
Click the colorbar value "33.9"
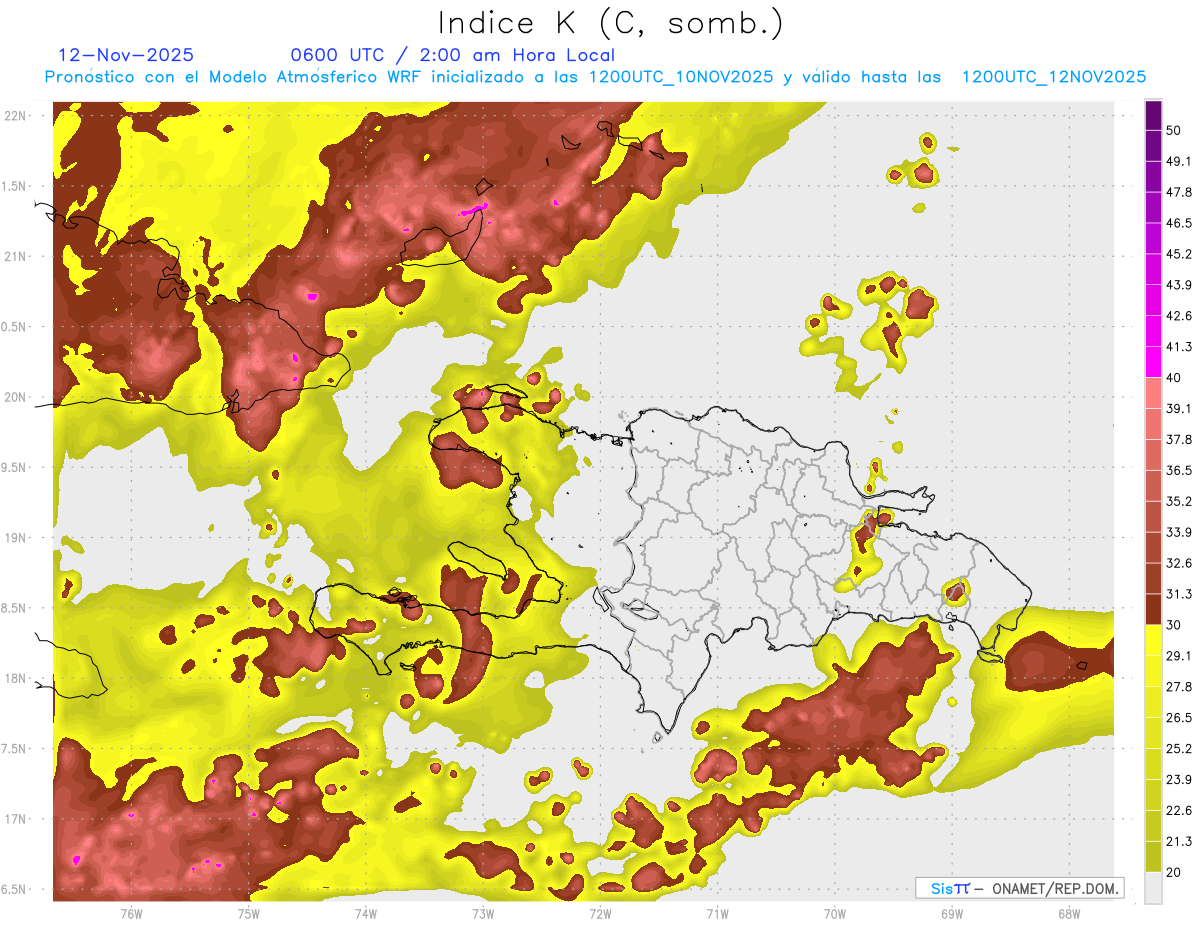[x=1178, y=532]
